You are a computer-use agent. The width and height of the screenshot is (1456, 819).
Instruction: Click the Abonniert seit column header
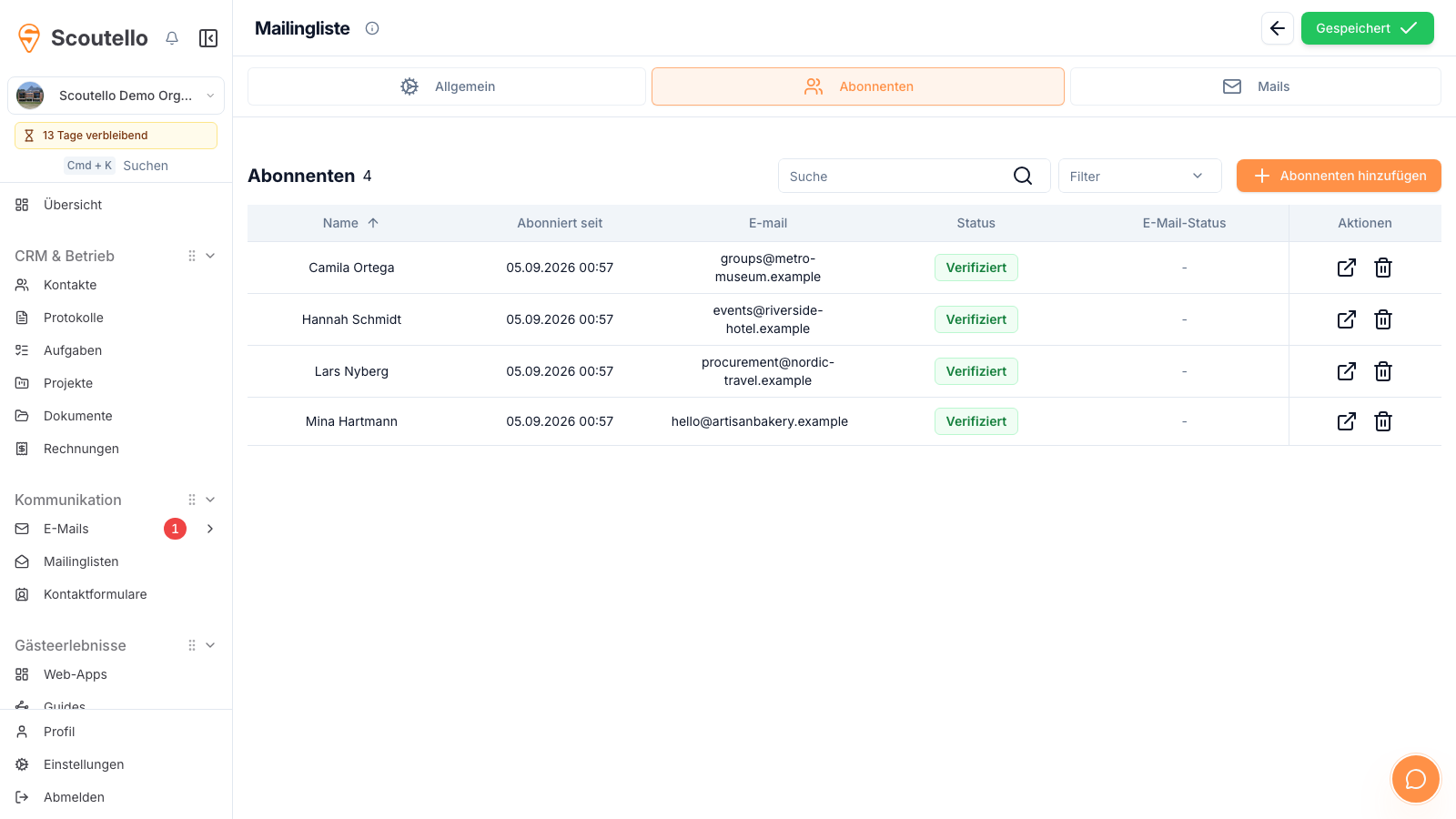(x=560, y=223)
